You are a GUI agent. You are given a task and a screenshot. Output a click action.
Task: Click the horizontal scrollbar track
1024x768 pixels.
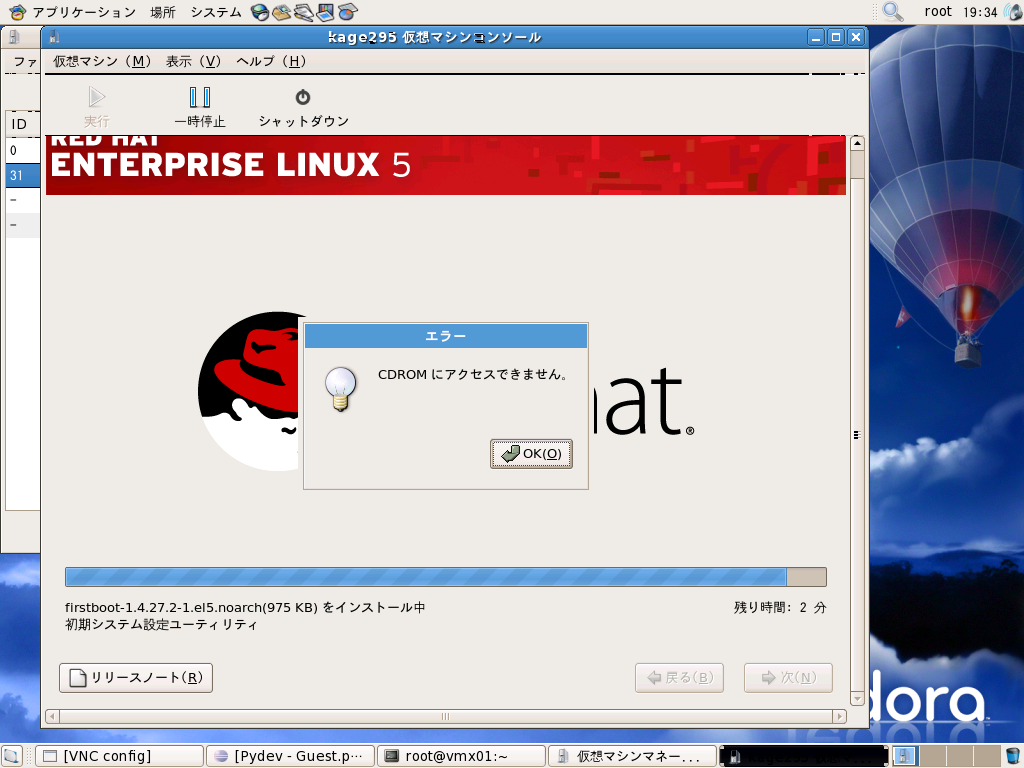point(446,716)
